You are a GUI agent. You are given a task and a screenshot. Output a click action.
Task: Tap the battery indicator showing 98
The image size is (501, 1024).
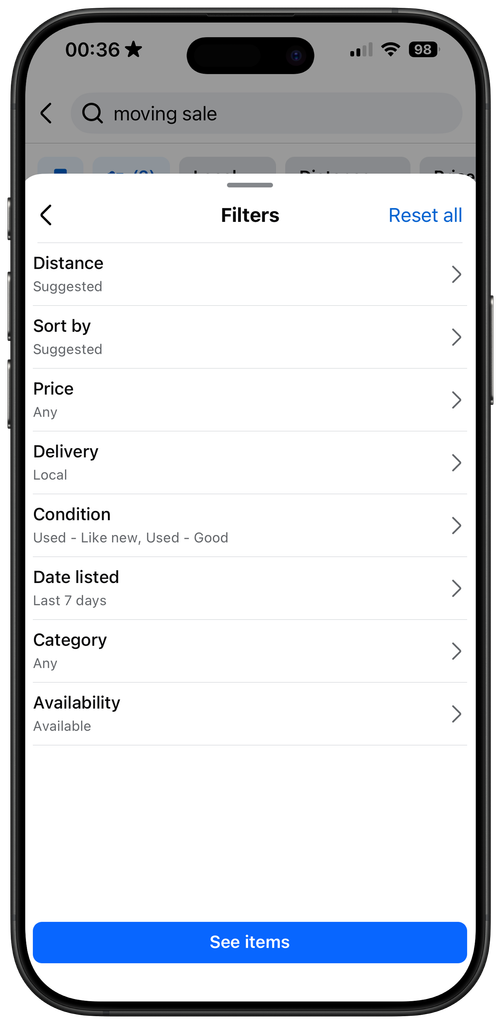[424, 50]
